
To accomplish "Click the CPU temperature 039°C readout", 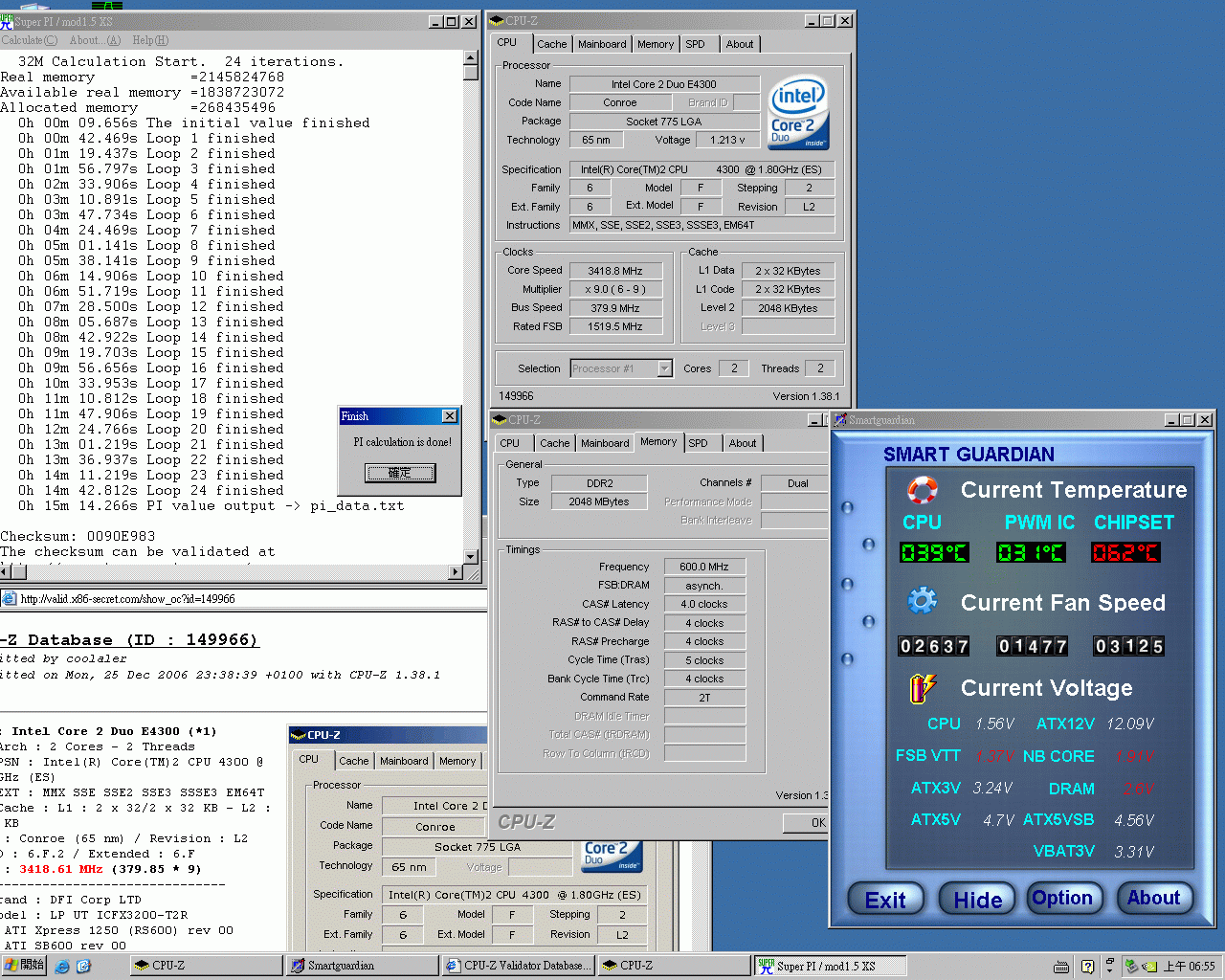I will (x=934, y=552).
